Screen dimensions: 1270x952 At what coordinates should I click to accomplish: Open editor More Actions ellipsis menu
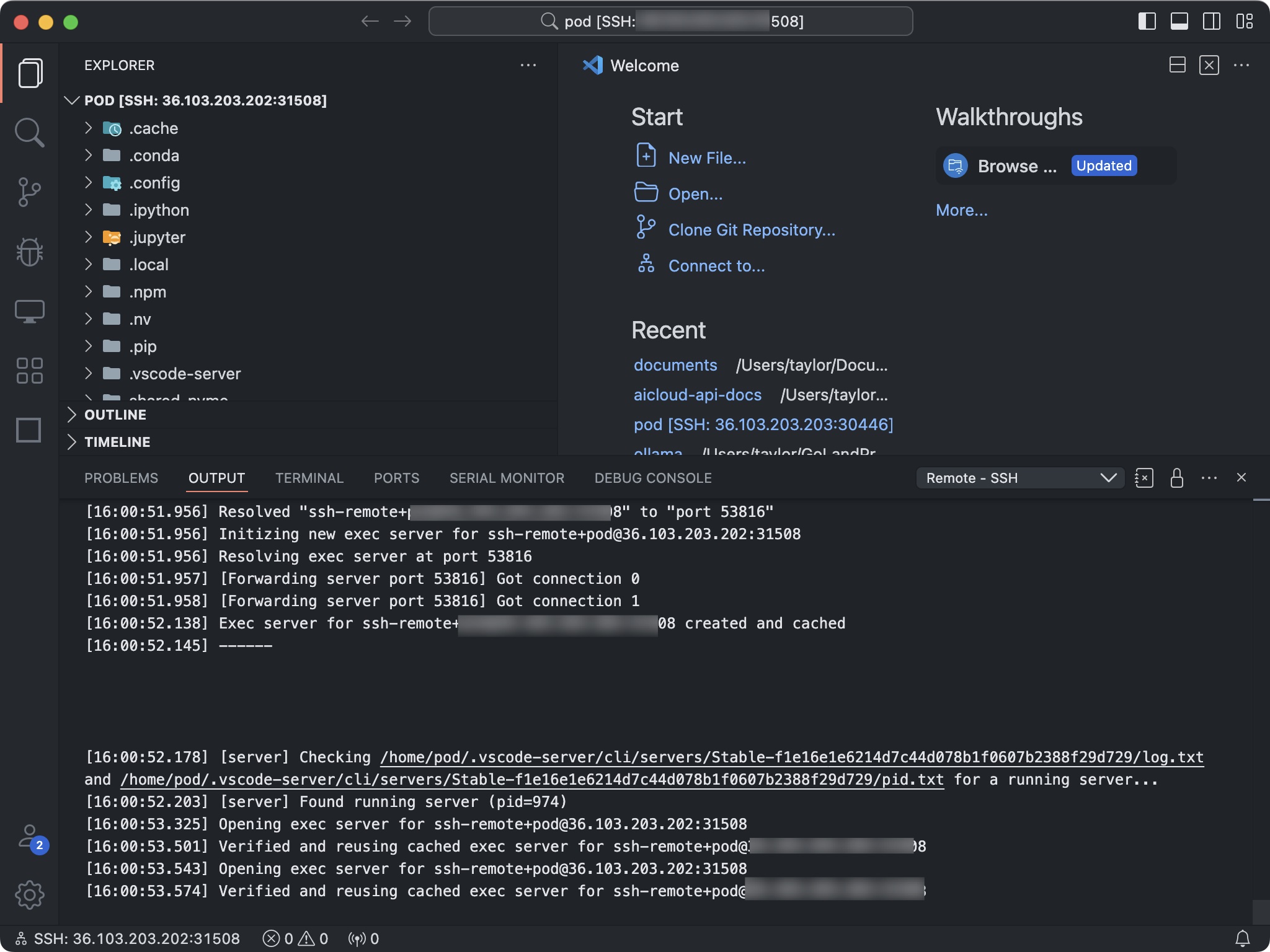coord(1241,65)
